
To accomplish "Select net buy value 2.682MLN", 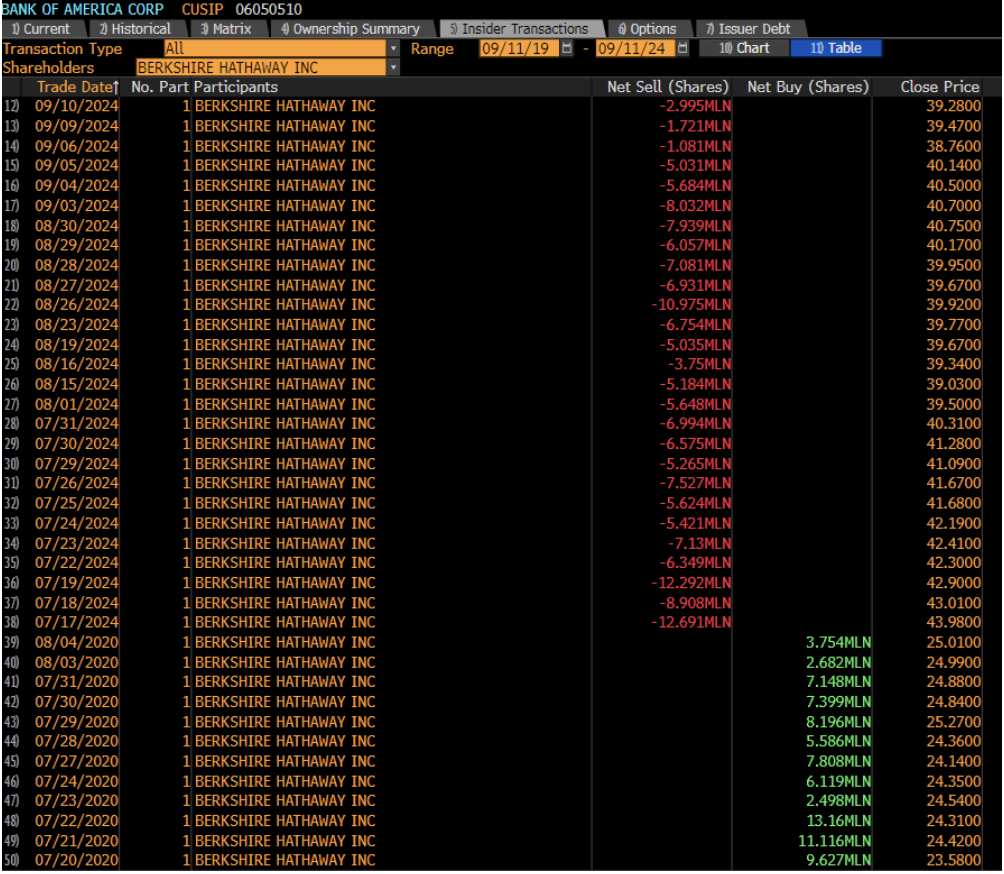I will (838, 663).
